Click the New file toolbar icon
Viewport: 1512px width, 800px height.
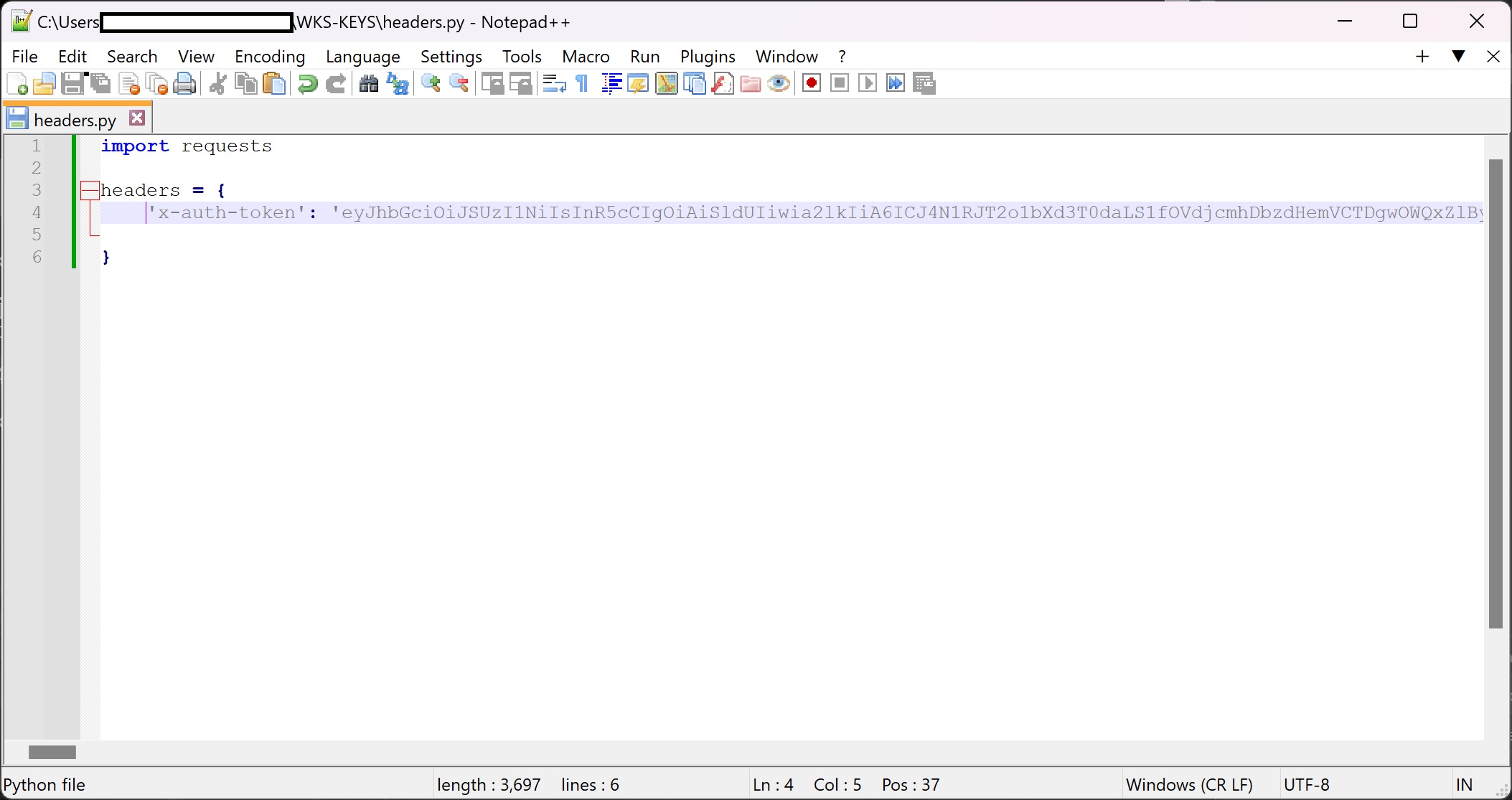[x=17, y=84]
